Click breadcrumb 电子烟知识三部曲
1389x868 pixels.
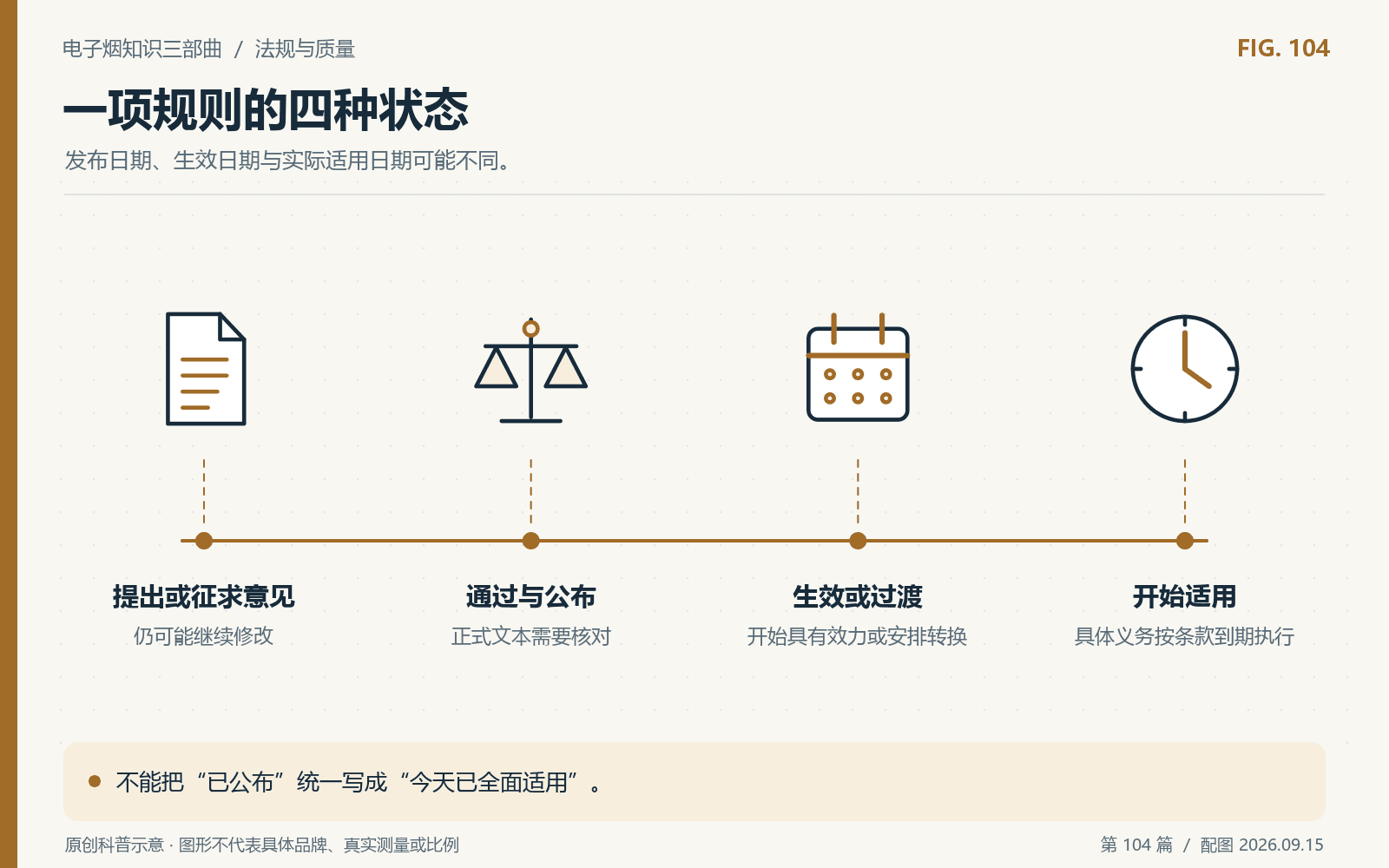[142, 49]
